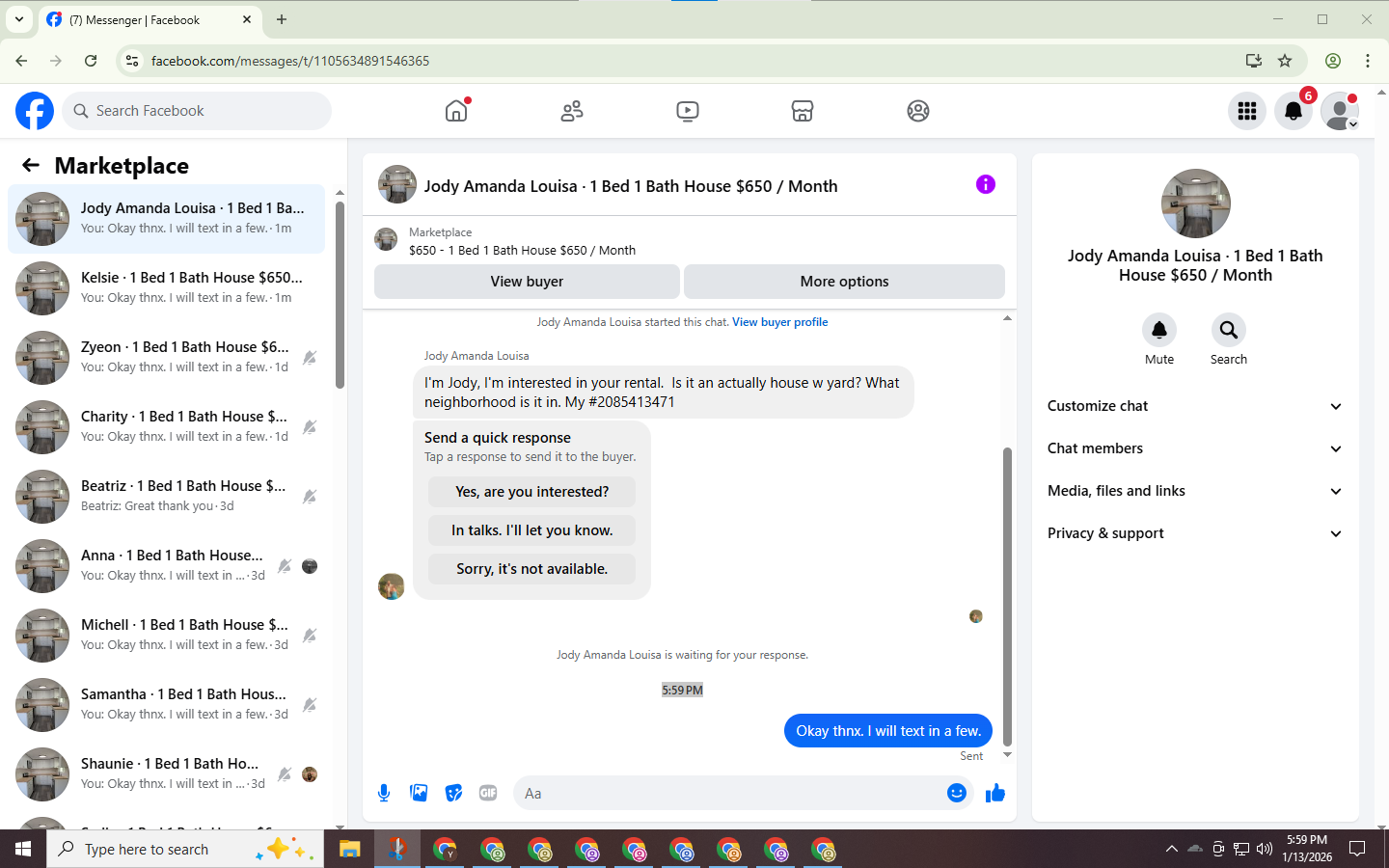Open Samantha conversation in list
Image resolution: width=1389 pixels, height=868 pixels.
[x=166, y=705]
